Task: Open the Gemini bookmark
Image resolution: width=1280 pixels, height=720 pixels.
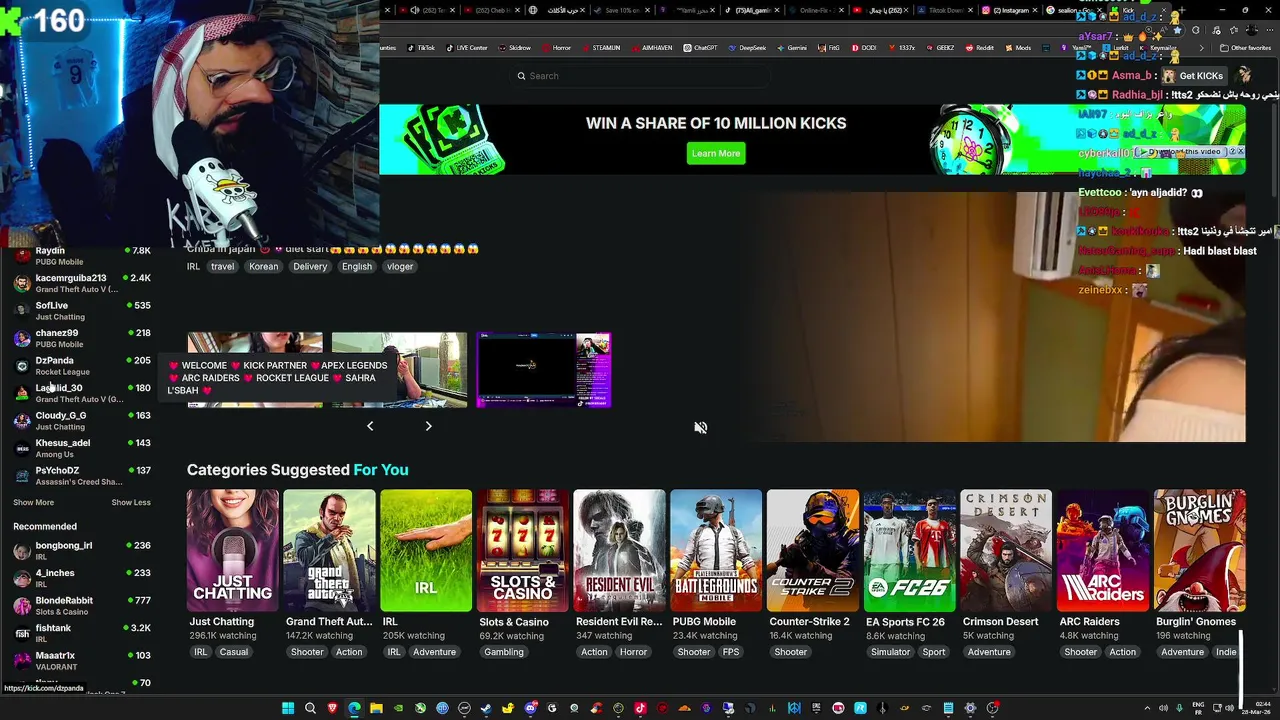Action: pos(792,48)
